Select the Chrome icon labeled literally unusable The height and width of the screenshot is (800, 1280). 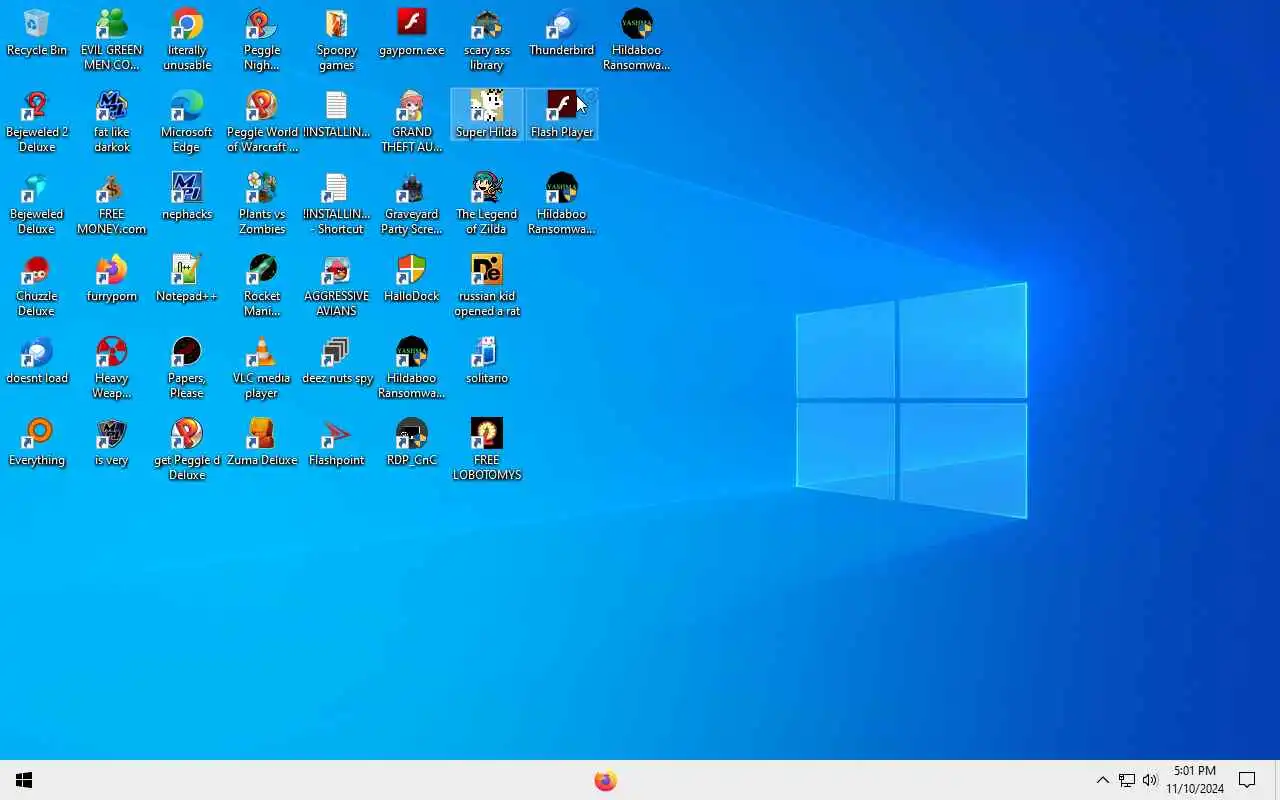click(187, 40)
